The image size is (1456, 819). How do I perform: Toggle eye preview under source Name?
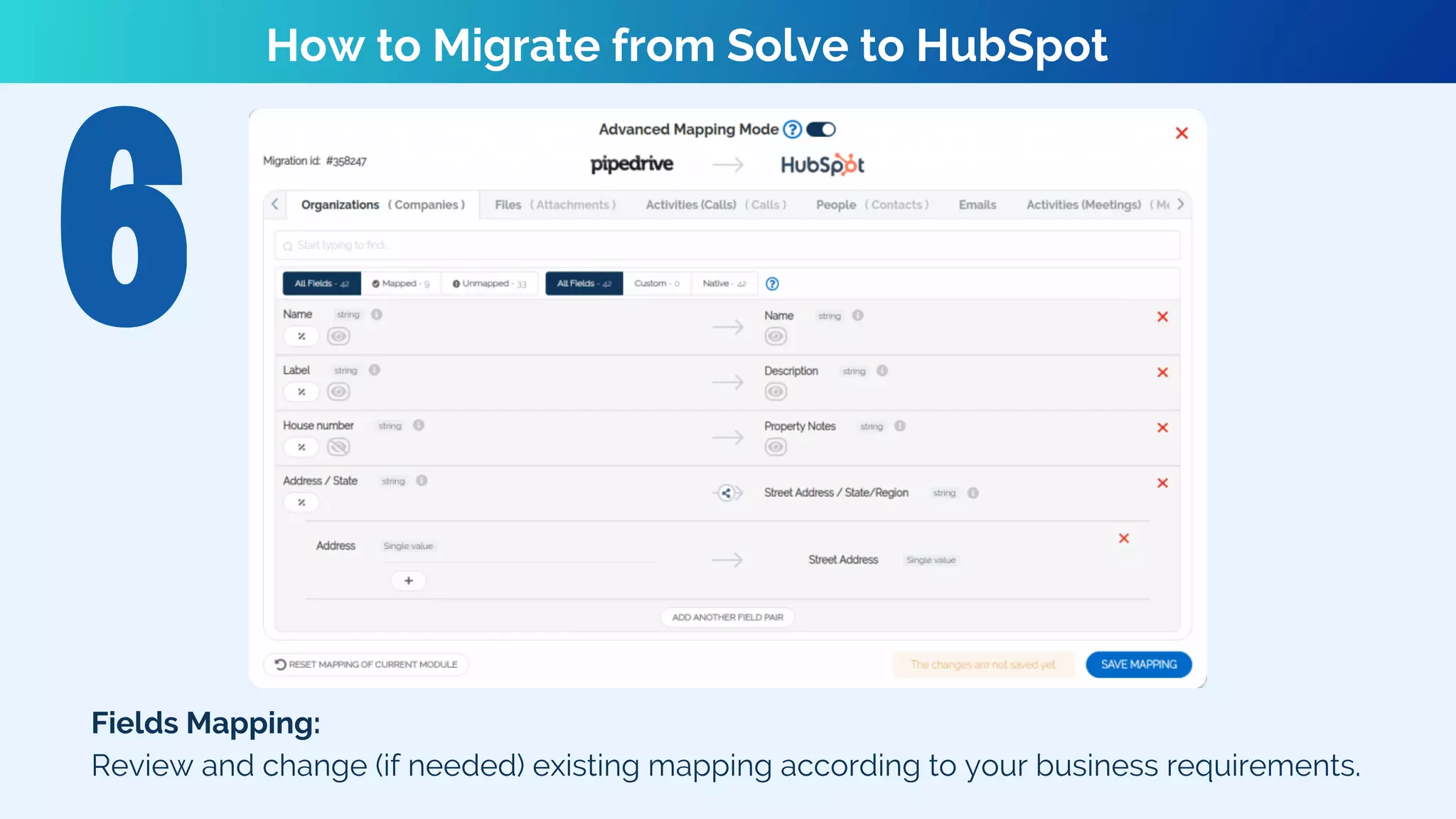coord(338,336)
